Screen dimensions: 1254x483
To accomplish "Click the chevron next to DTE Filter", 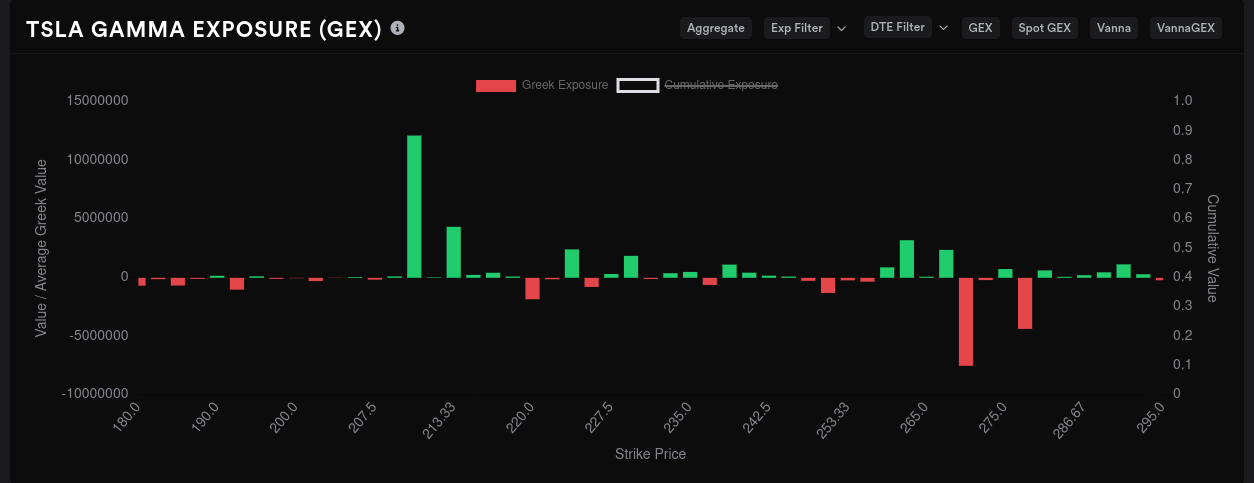I will pos(943,27).
